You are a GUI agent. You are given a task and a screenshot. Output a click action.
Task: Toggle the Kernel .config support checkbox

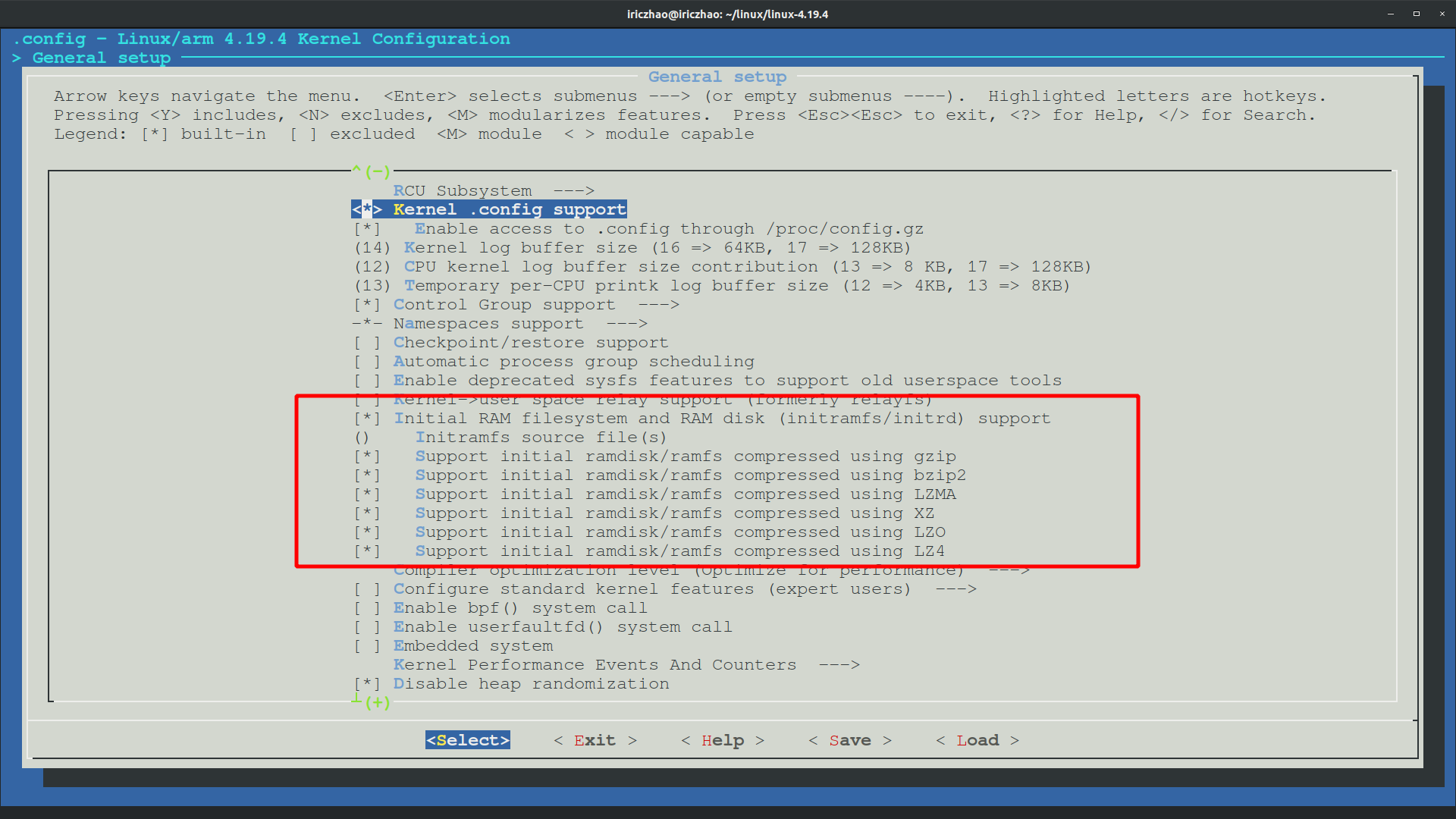(488, 209)
